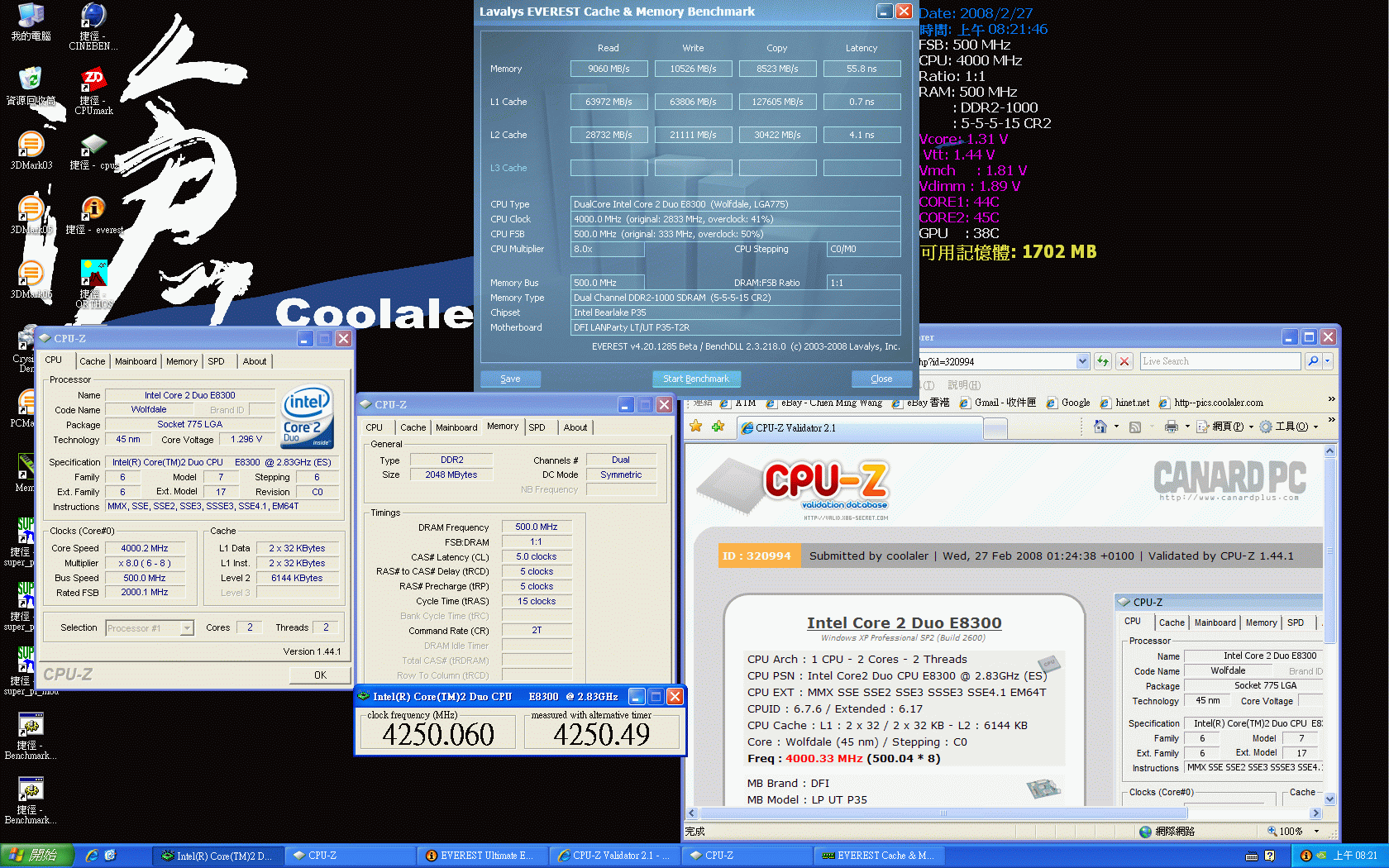This screenshot has width=1389, height=868.
Task: Open the Processor #1 selection dropdown
Action: (187, 628)
